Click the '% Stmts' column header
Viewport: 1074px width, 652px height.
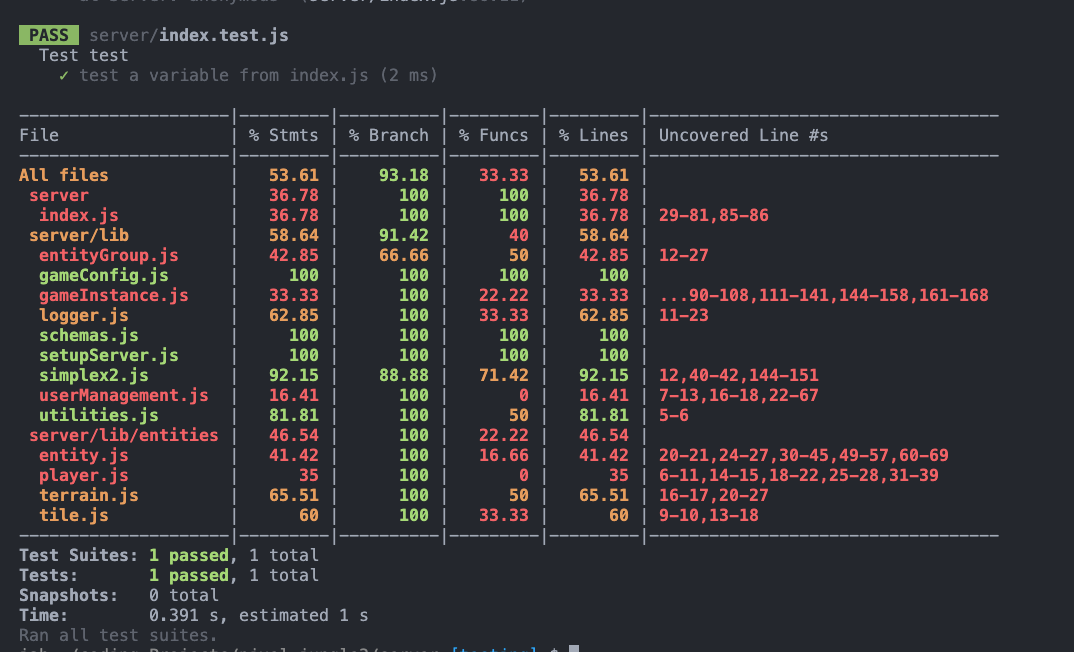coord(284,135)
